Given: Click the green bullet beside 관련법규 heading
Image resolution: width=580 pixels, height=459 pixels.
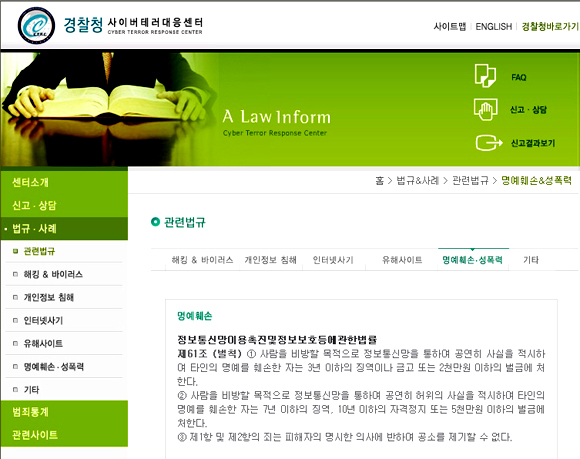Looking at the screenshot, I should pyautogui.click(x=155, y=222).
